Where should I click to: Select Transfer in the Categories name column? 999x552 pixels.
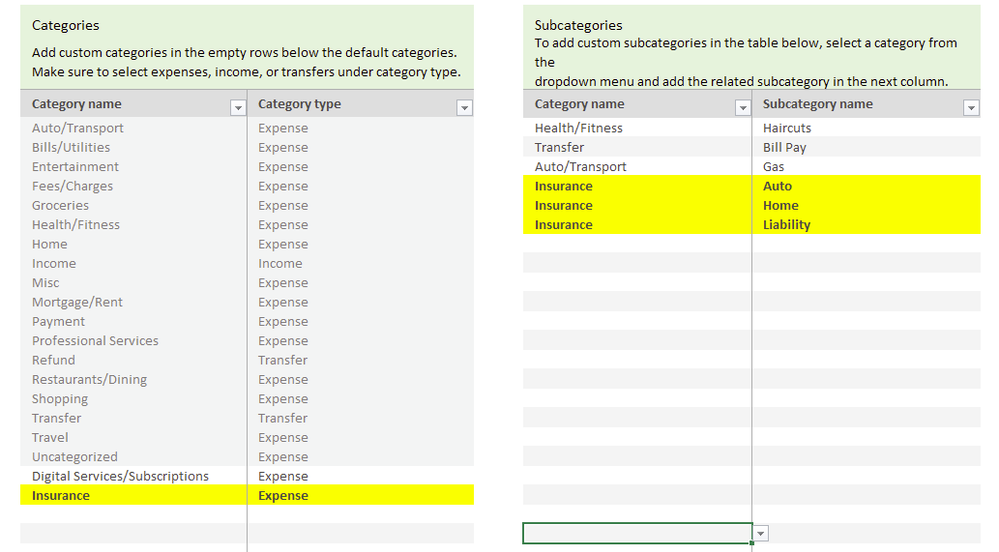(133, 418)
